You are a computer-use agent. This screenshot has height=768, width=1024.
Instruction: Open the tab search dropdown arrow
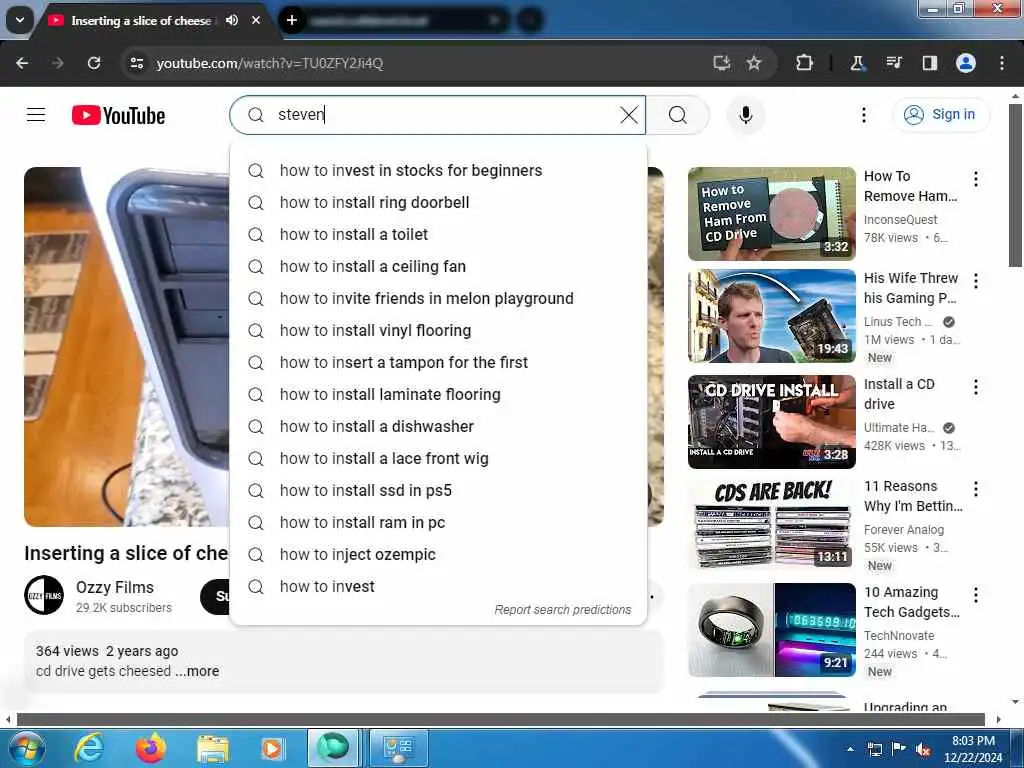tap(20, 20)
